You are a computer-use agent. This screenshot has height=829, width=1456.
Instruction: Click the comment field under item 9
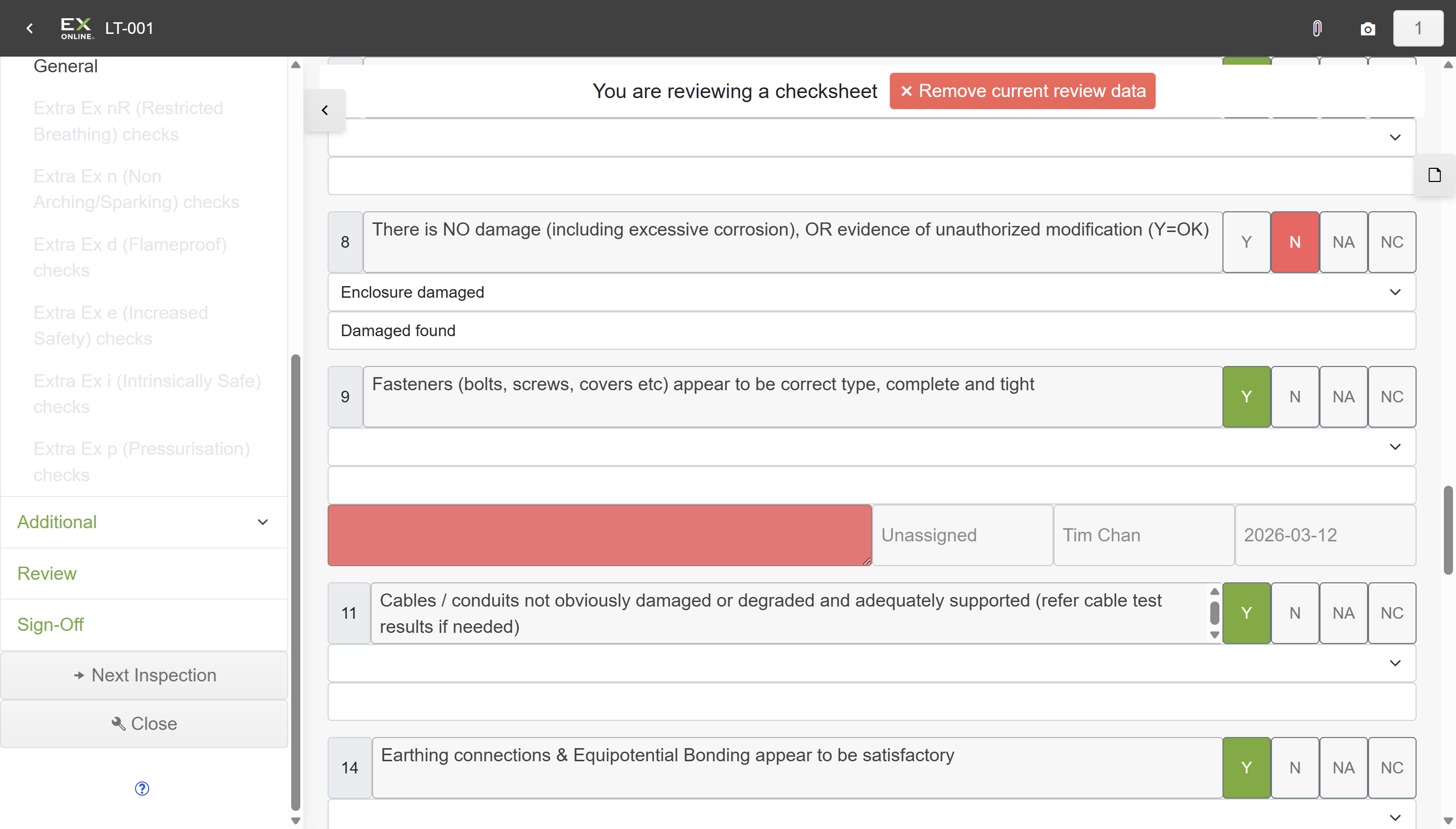tap(871, 485)
